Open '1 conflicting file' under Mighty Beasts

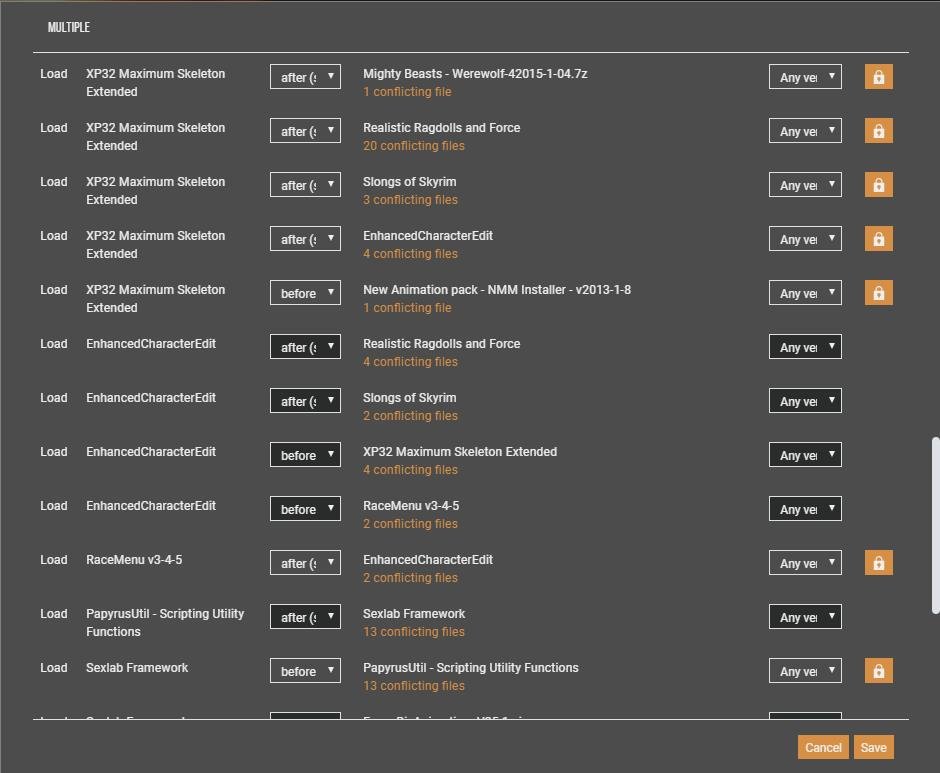pyautogui.click(x=407, y=92)
